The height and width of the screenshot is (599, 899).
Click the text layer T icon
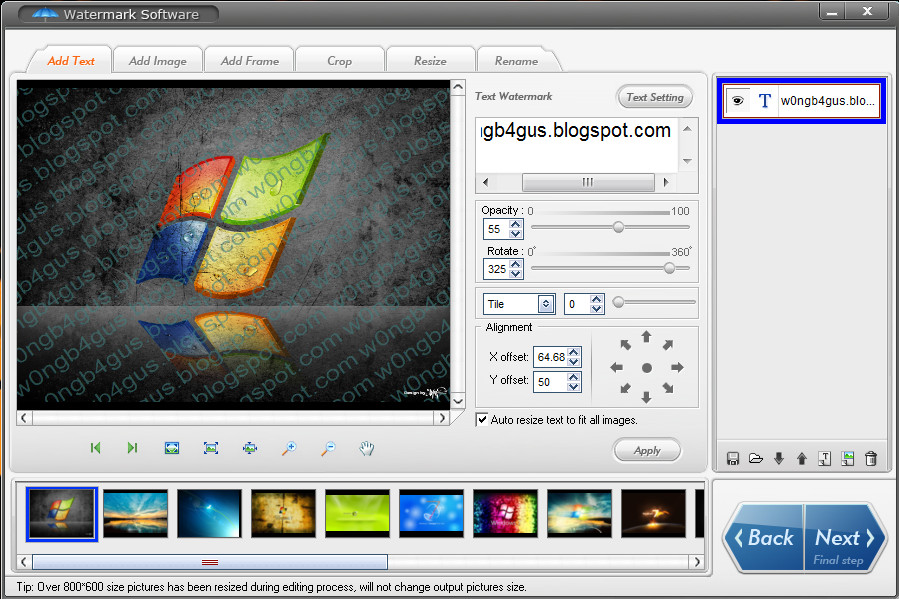(x=764, y=101)
